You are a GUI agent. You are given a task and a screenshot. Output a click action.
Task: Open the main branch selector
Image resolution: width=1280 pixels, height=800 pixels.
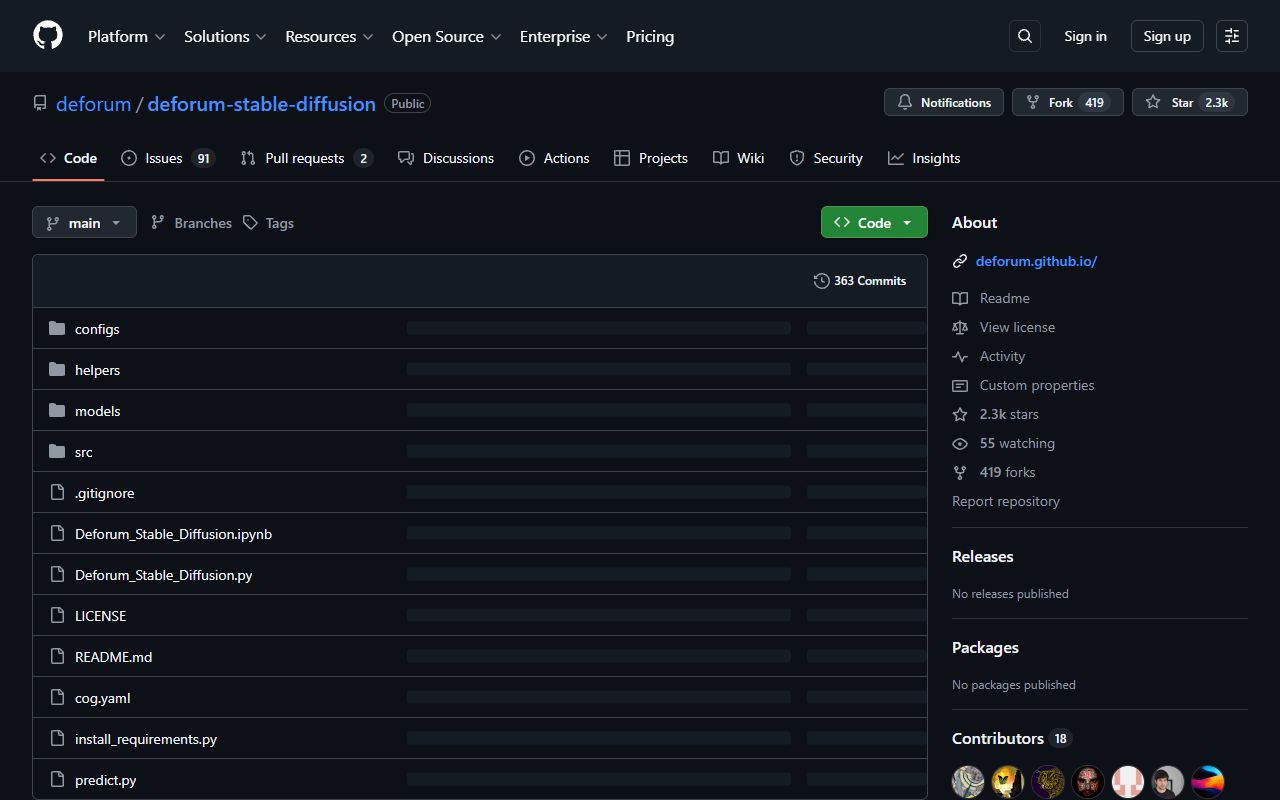84,222
